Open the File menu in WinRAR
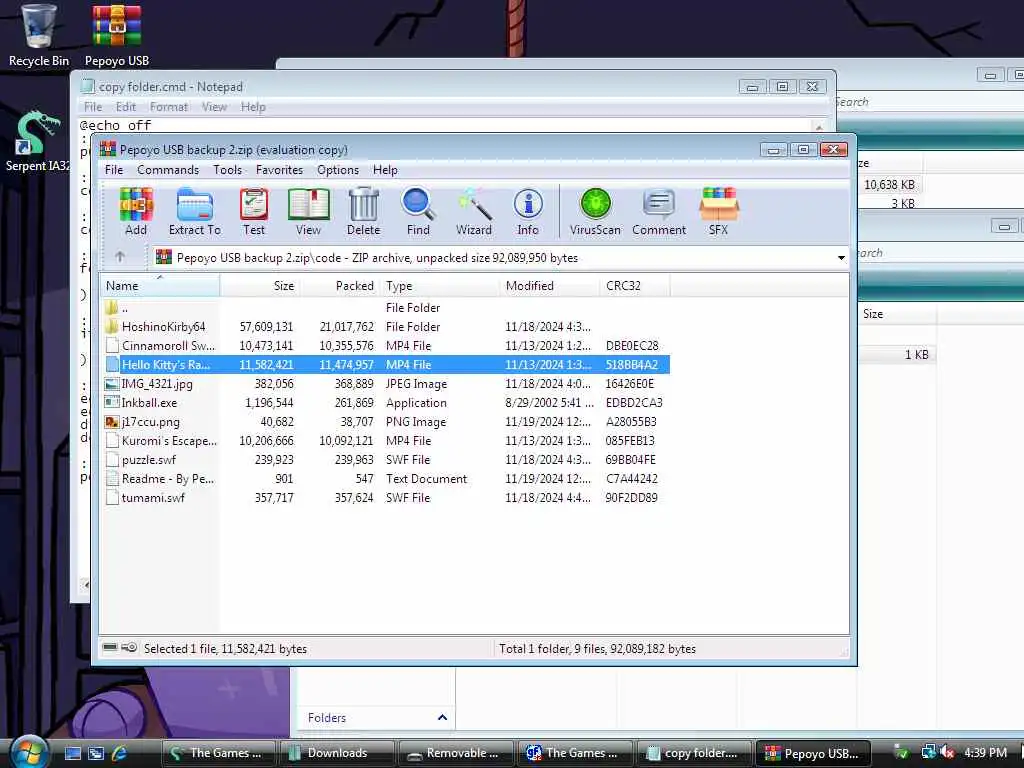 click(114, 170)
